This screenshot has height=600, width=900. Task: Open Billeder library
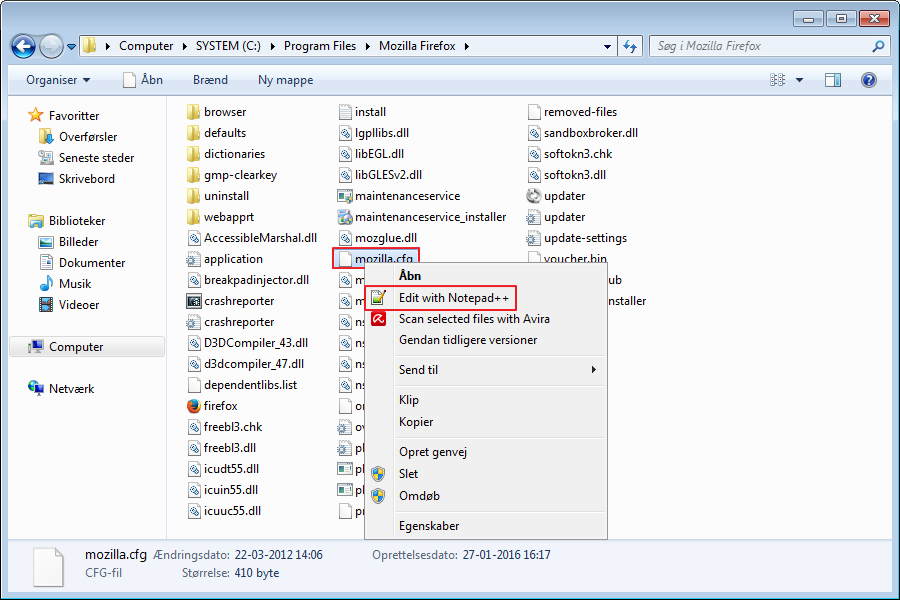pos(69,242)
